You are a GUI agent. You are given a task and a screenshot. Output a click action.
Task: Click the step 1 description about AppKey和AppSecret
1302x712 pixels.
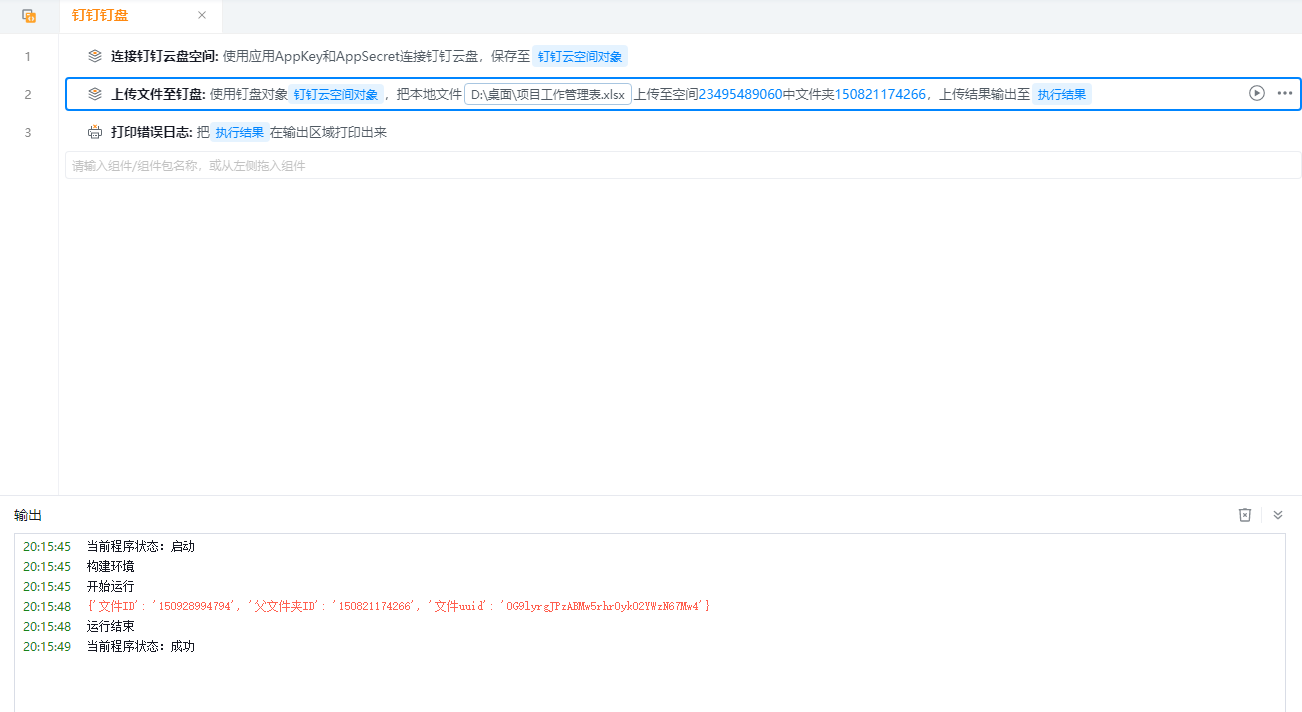point(376,56)
